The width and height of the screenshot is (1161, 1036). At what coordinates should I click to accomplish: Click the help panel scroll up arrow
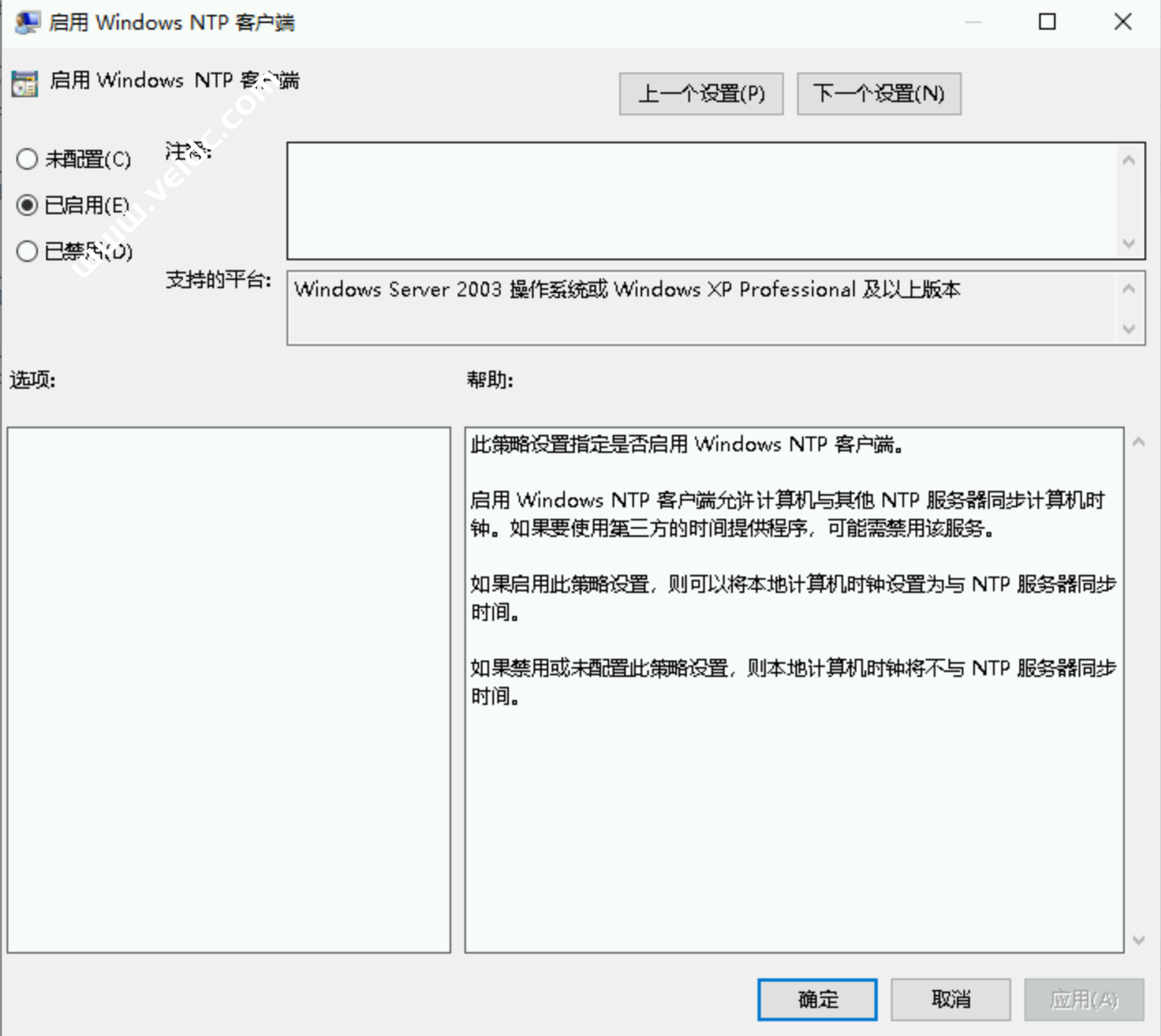pos(1139,442)
